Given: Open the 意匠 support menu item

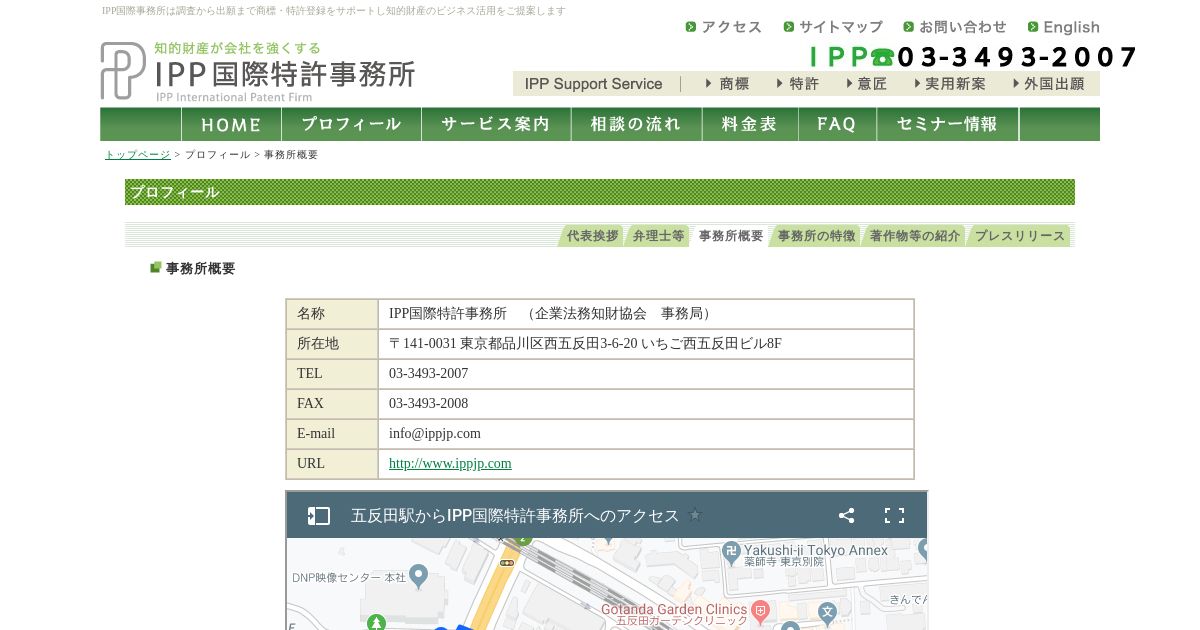Looking at the screenshot, I should [x=866, y=84].
